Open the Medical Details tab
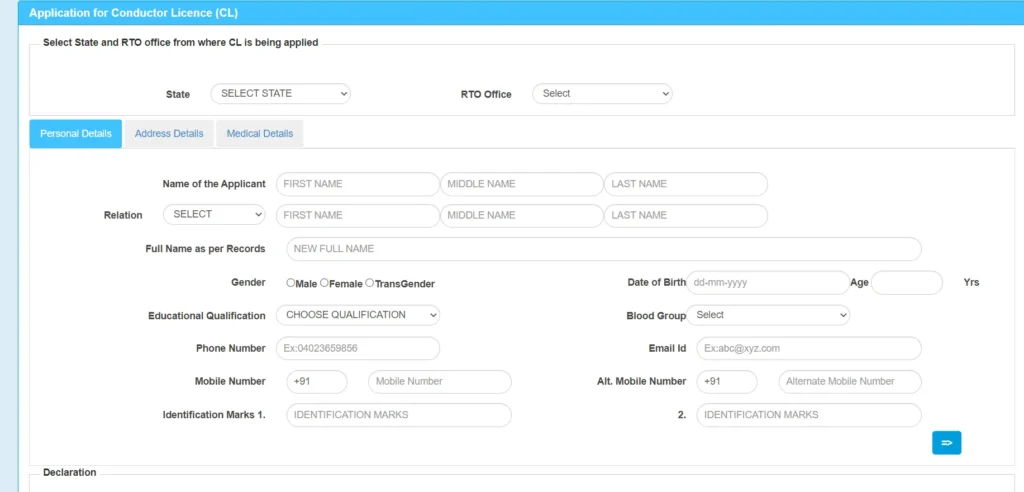Screen dimensions: 1024x492 point(260,134)
